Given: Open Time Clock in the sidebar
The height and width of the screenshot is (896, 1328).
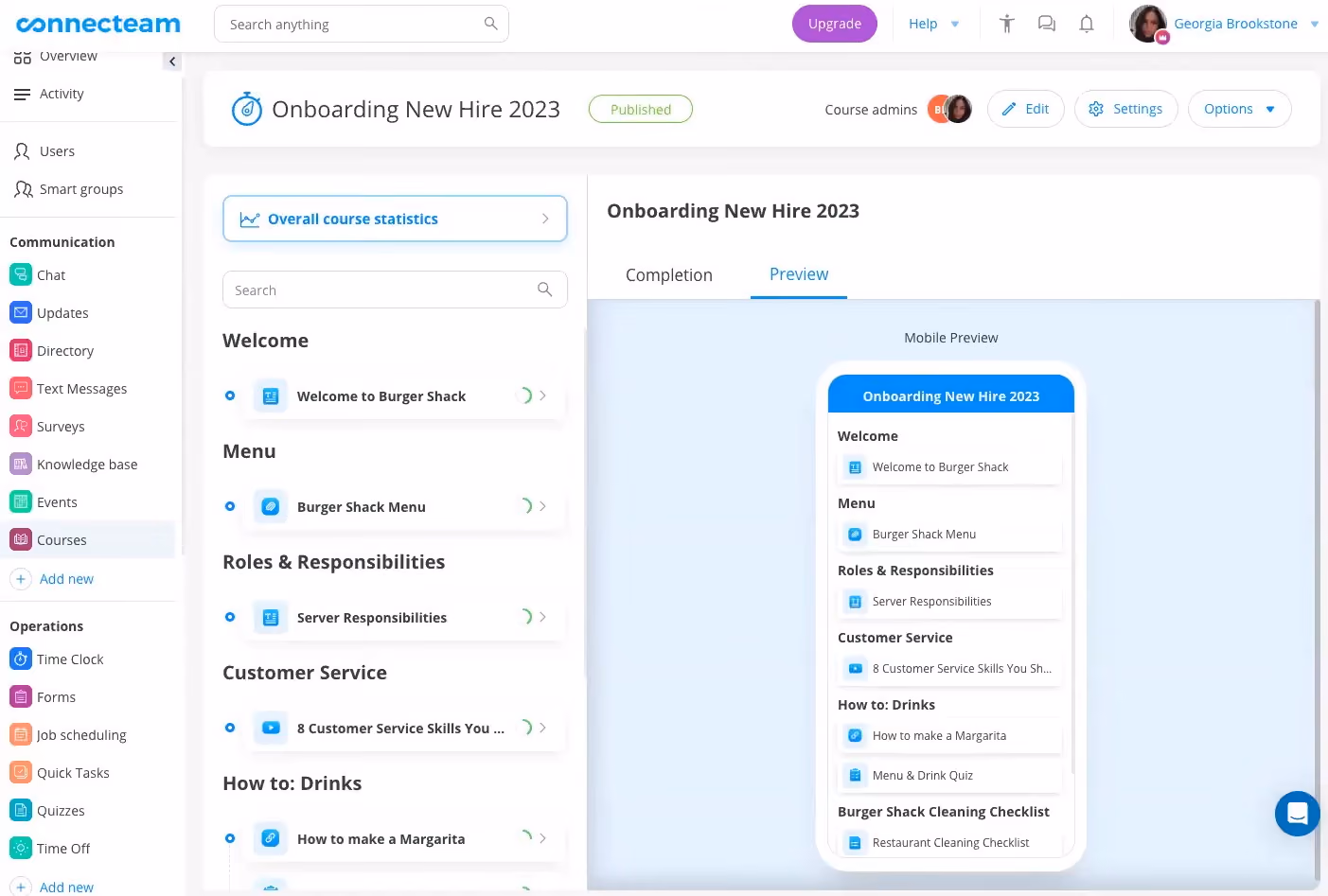Looking at the screenshot, I should [x=70, y=659].
